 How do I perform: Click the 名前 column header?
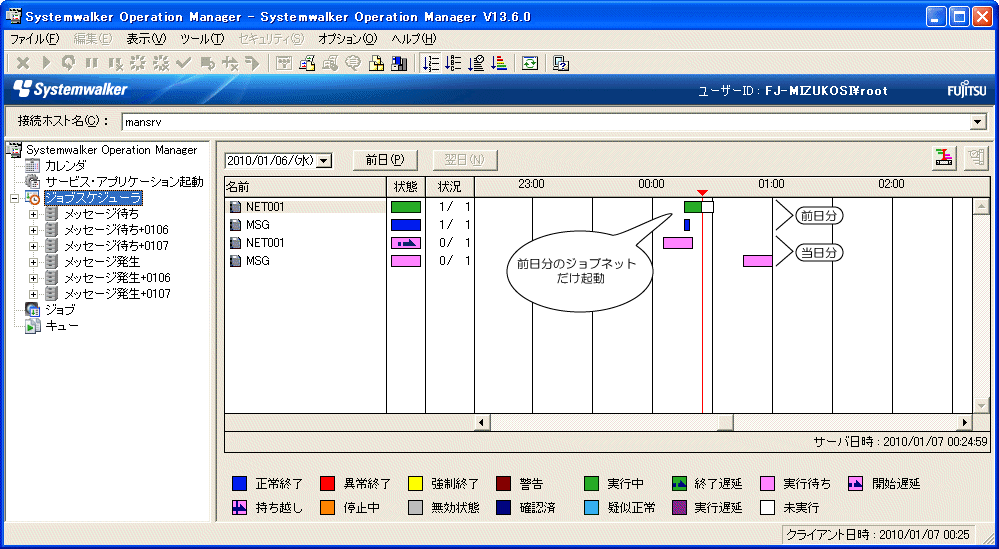(306, 187)
